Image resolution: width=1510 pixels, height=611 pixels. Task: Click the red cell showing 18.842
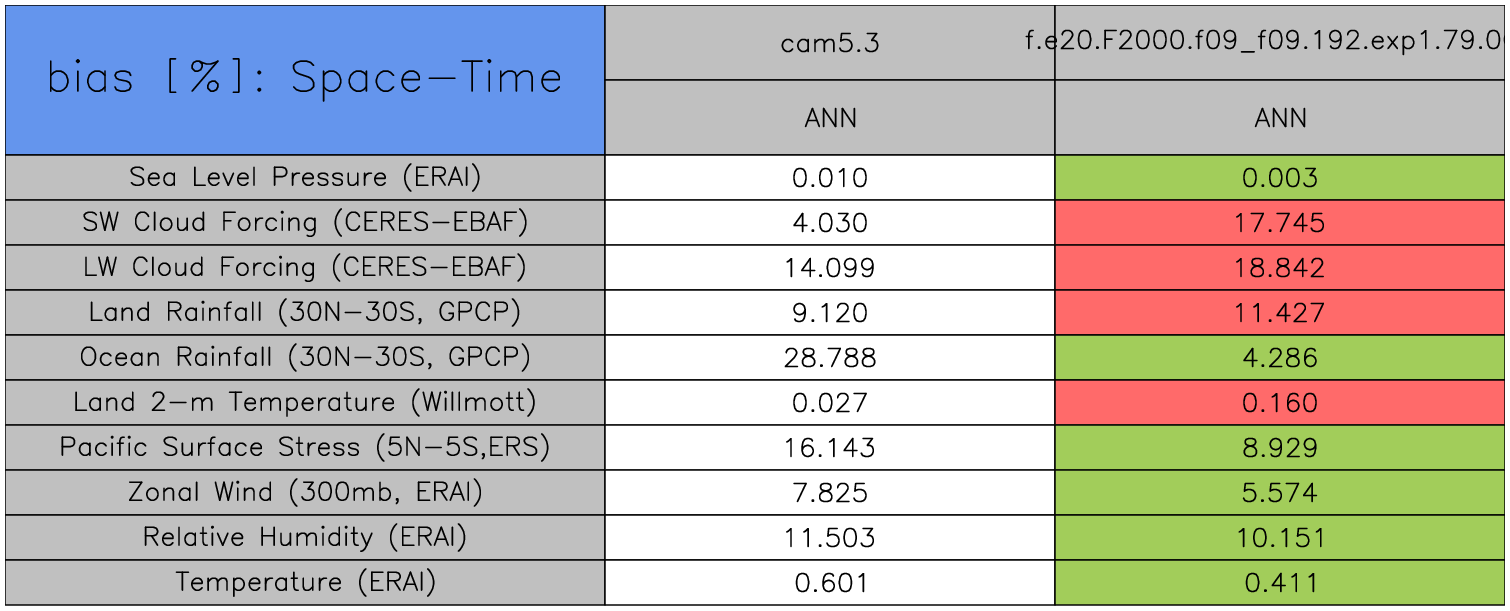point(1281,268)
